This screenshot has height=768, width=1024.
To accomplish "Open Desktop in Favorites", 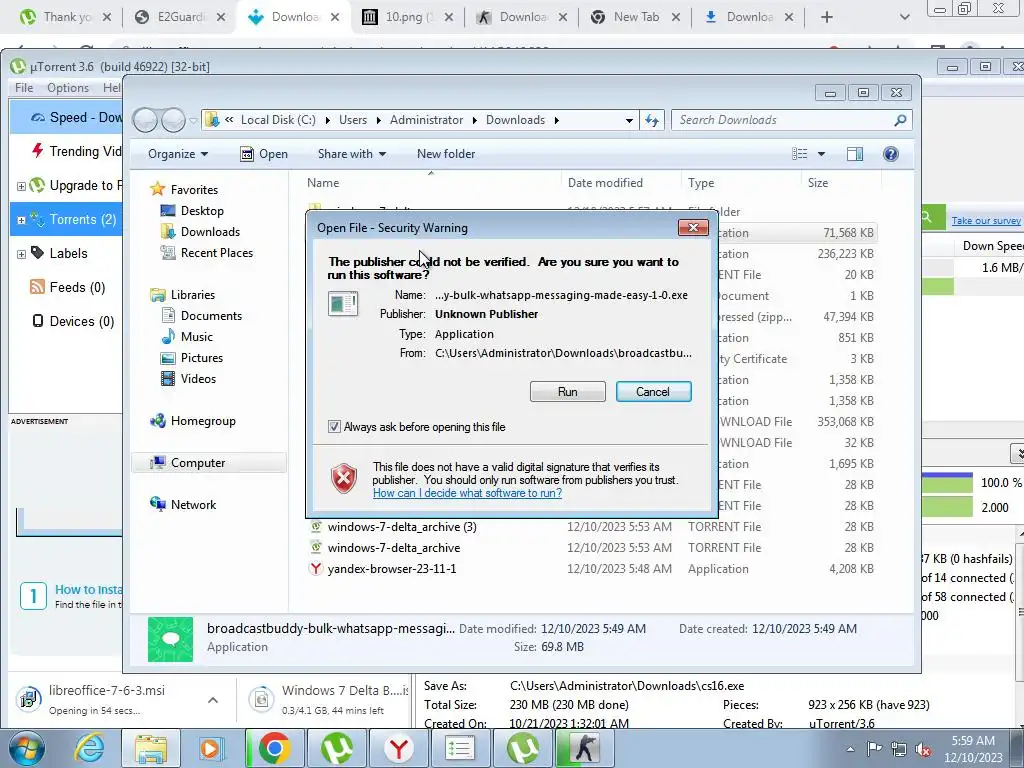I will pyautogui.click(x=202, y=210).
